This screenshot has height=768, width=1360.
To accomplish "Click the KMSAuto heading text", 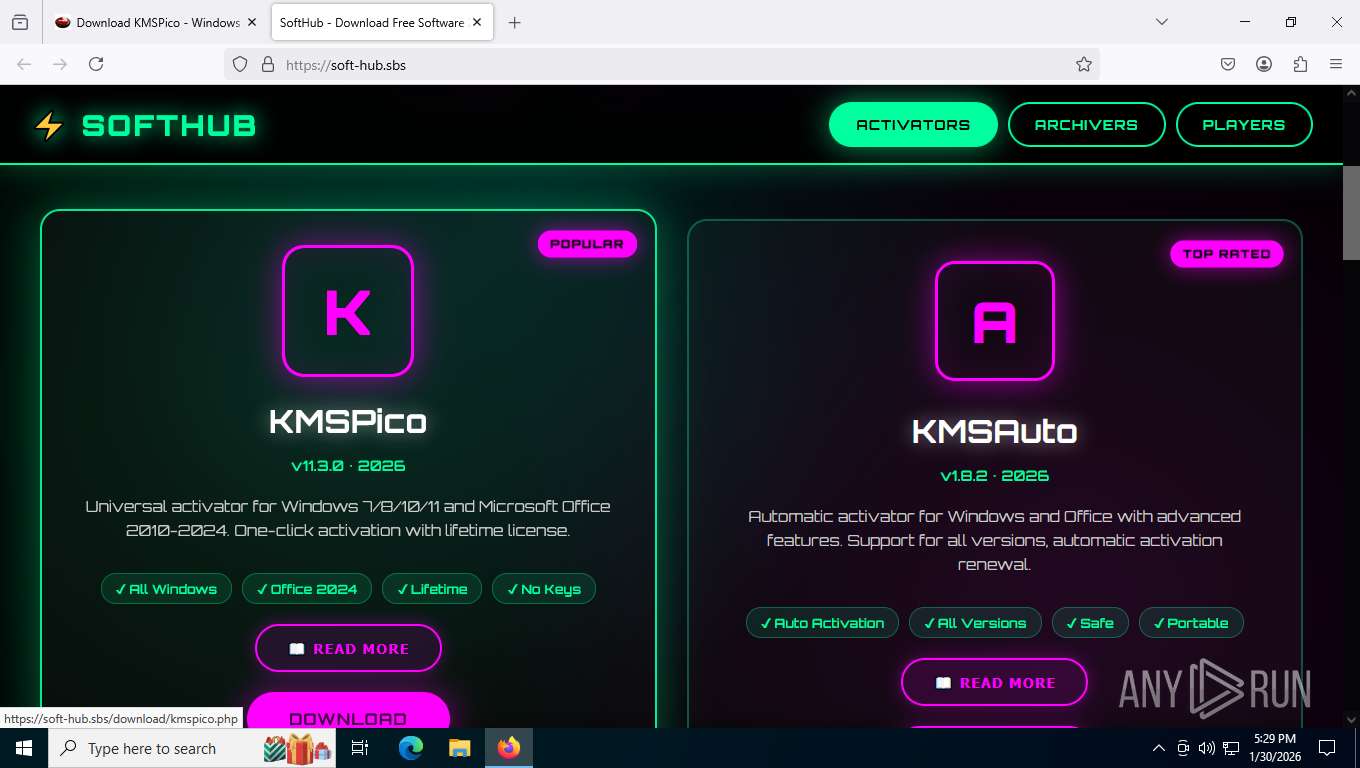I will [994, 431].
